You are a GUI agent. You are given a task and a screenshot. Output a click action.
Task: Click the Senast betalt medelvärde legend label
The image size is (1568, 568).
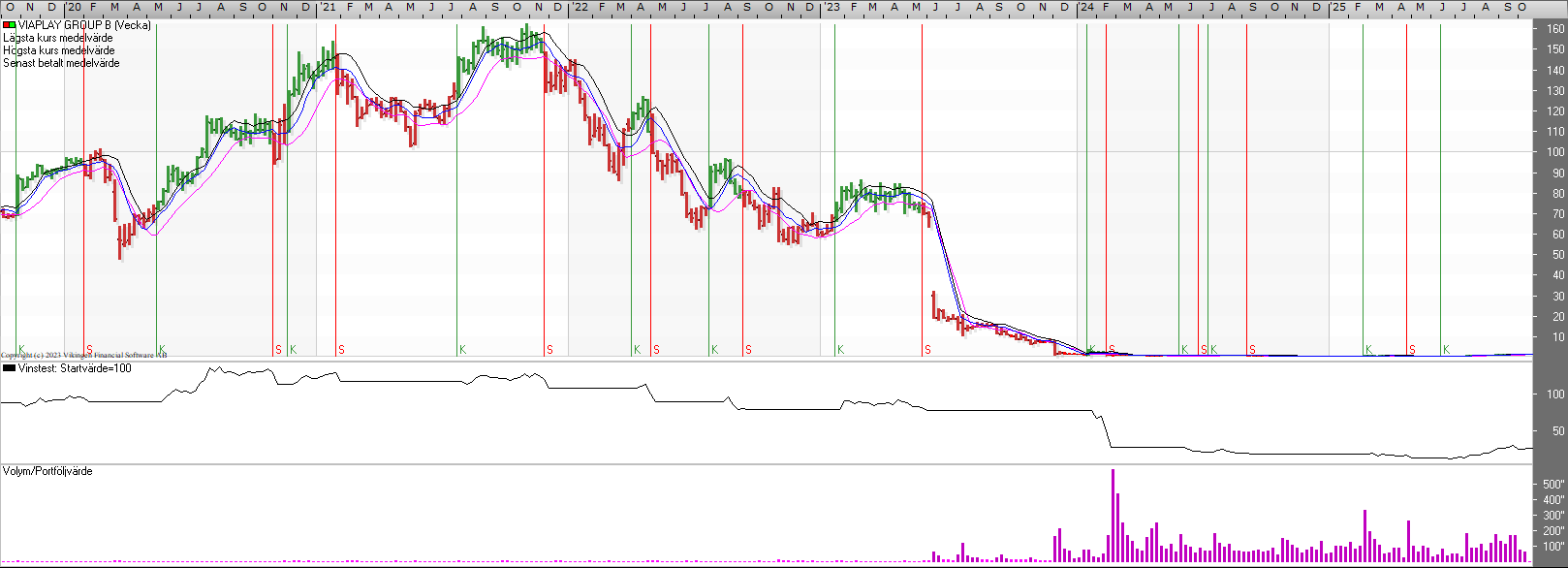click(x=62, y=63)
